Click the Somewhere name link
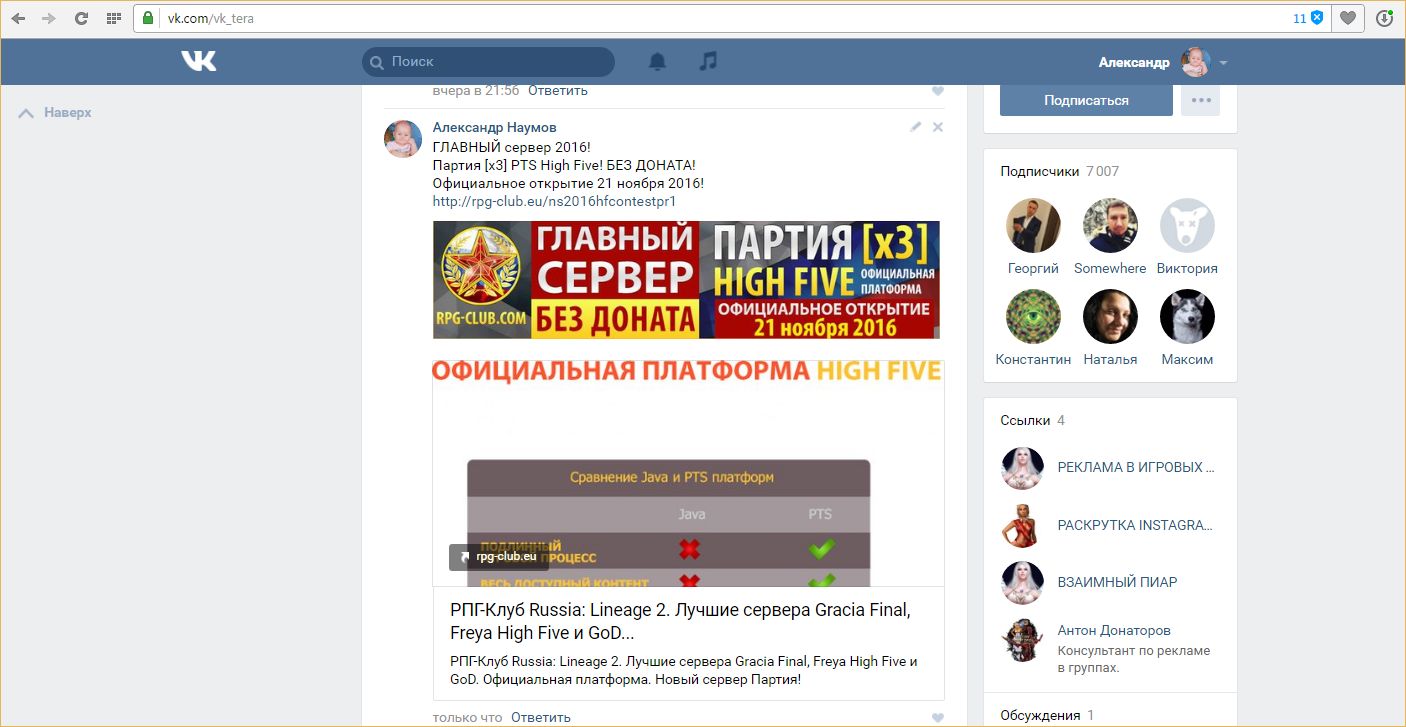The height and width of the screenshot is (727, 1406). [1110, 268]
